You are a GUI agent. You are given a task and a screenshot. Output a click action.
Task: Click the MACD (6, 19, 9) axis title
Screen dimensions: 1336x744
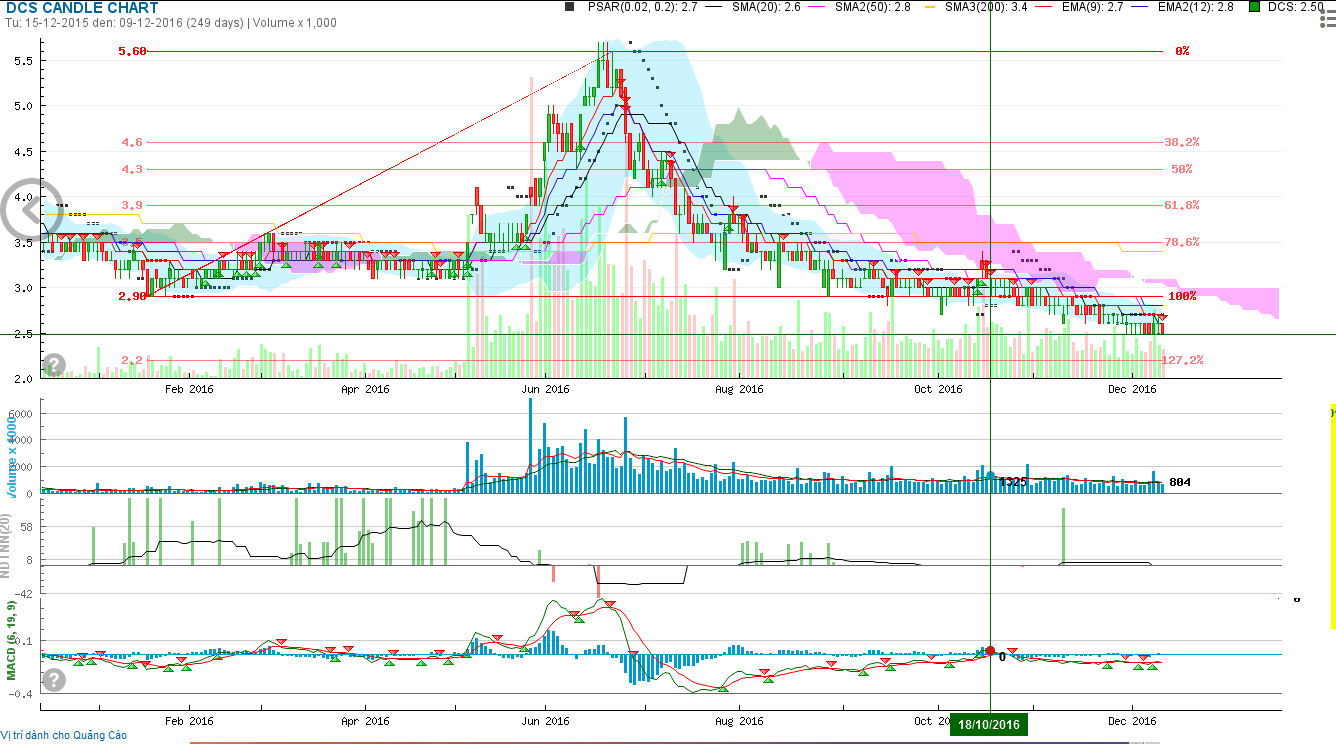pyautogui.click(x=13, y=640)
